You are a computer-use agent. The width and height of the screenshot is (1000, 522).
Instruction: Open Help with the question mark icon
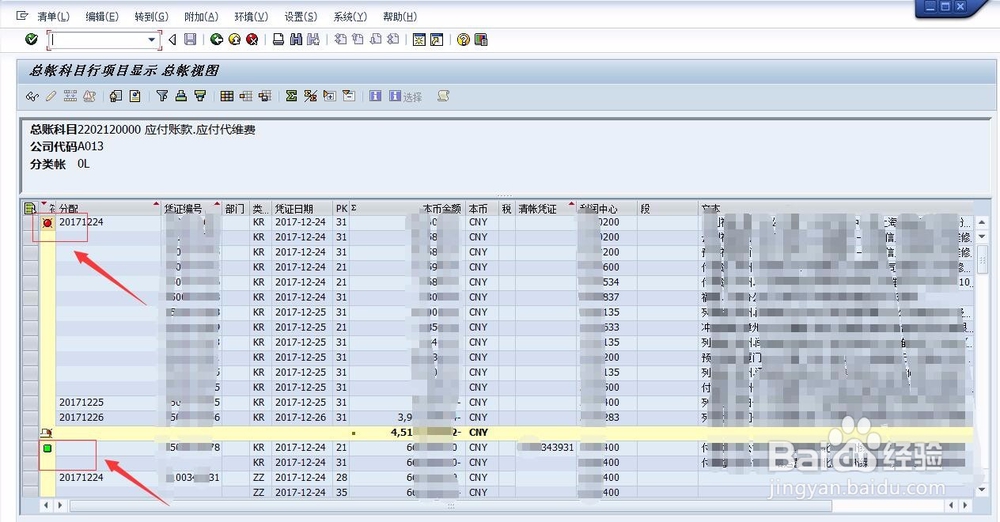coord(463,40)
